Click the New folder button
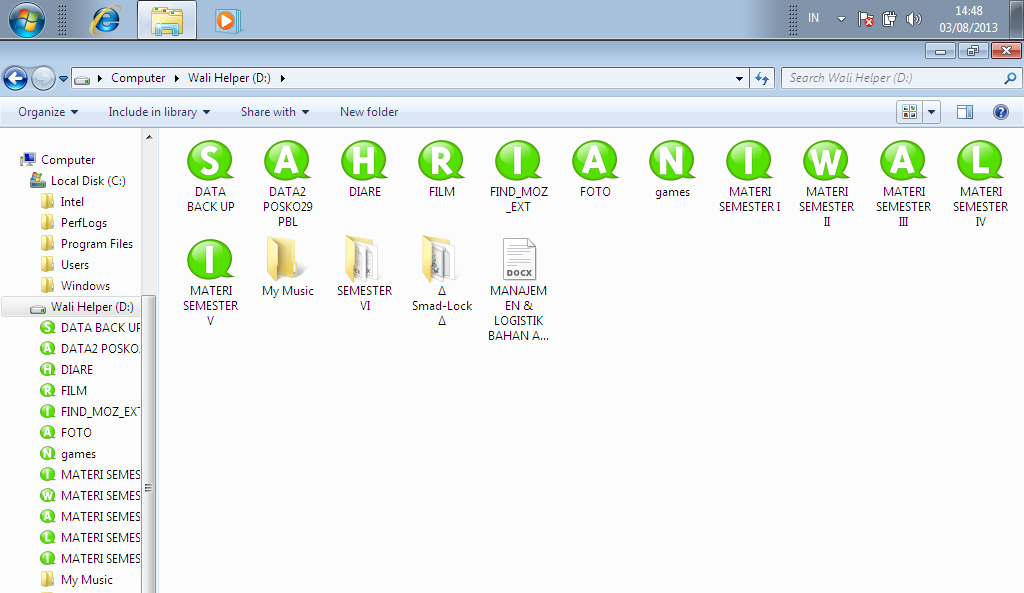 (369, 112)
